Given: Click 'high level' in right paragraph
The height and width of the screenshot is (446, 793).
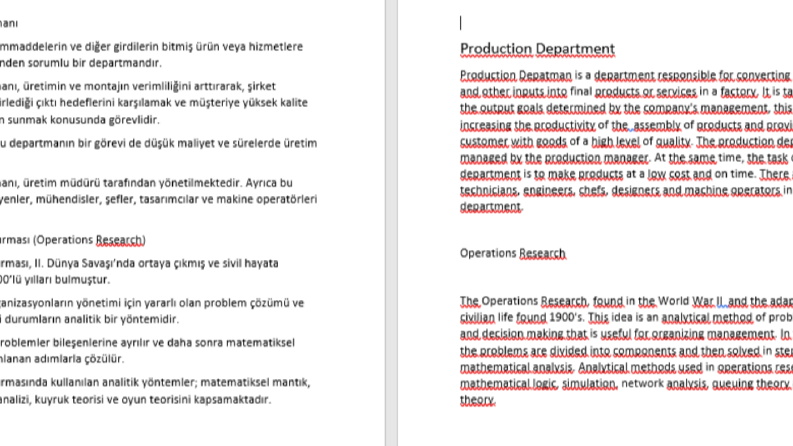Looking at the screenshot, I should tap(615, 141).
